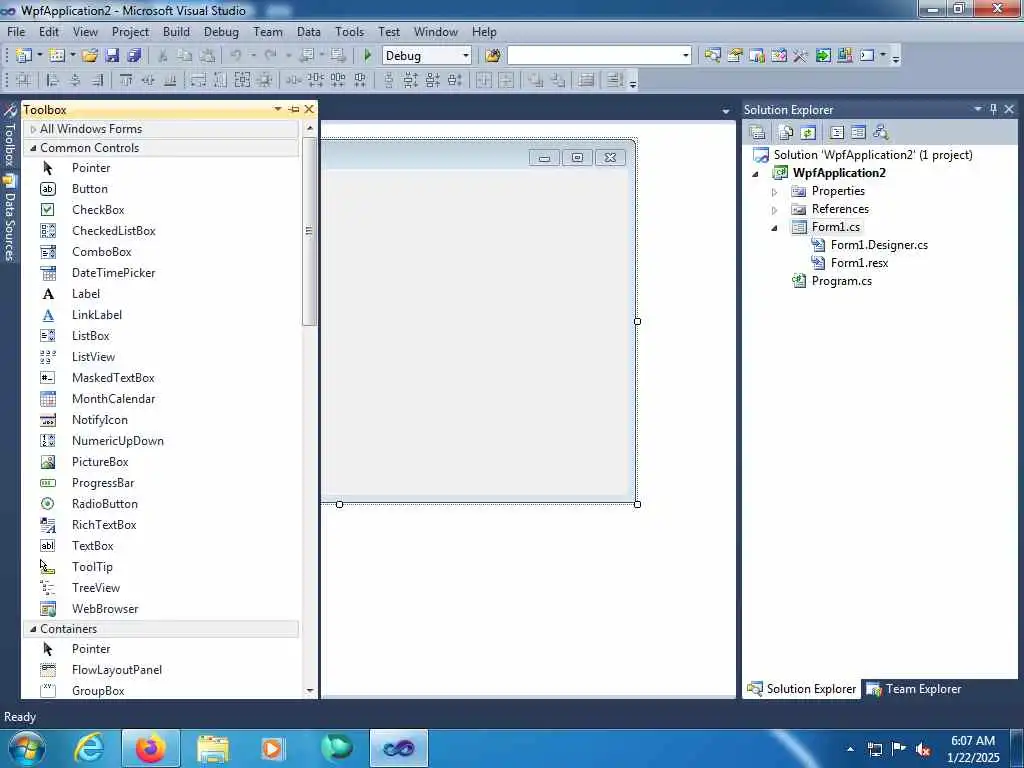Image resolution: width=1024 pixels, height=768 pixels.
Task: Open Extension Manager from the toolbar
Action: (845, 56)
